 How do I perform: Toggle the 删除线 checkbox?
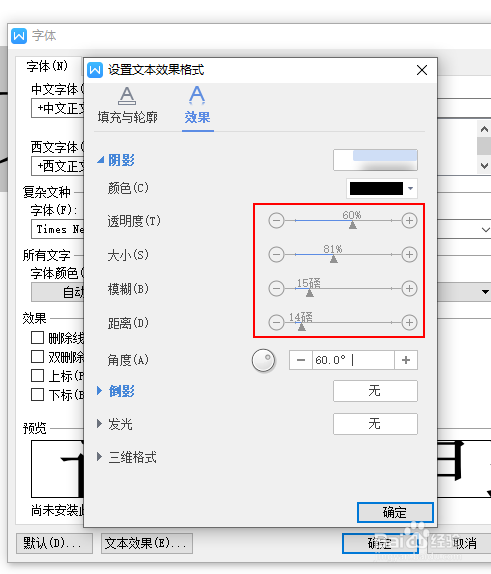click(37, 338)
